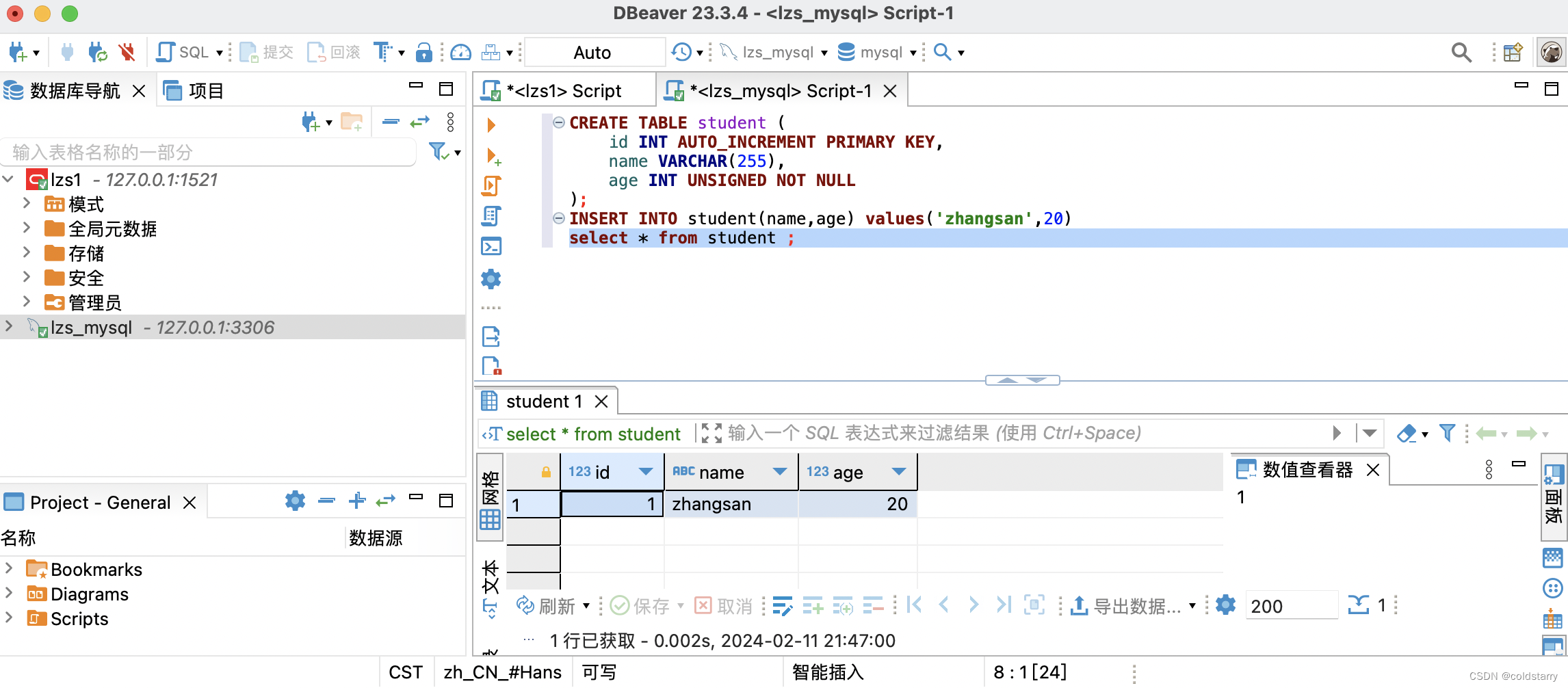The height and width of the screenshot is (688, 1568).
Task: Click the new database connection plug icon
Action: (18, 52)
